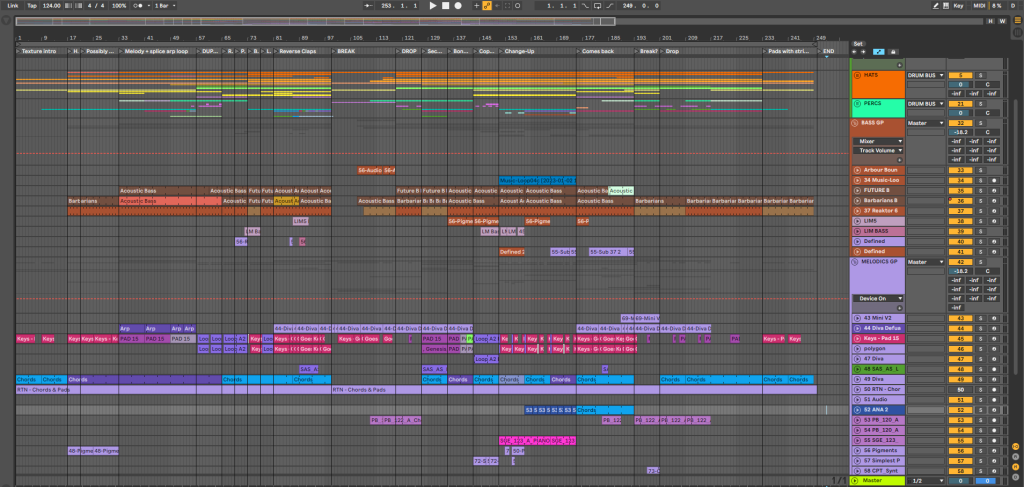Viewport: 1024px width, 487px height.
Task: Unfold the Master track
Action: click(855, 481)
